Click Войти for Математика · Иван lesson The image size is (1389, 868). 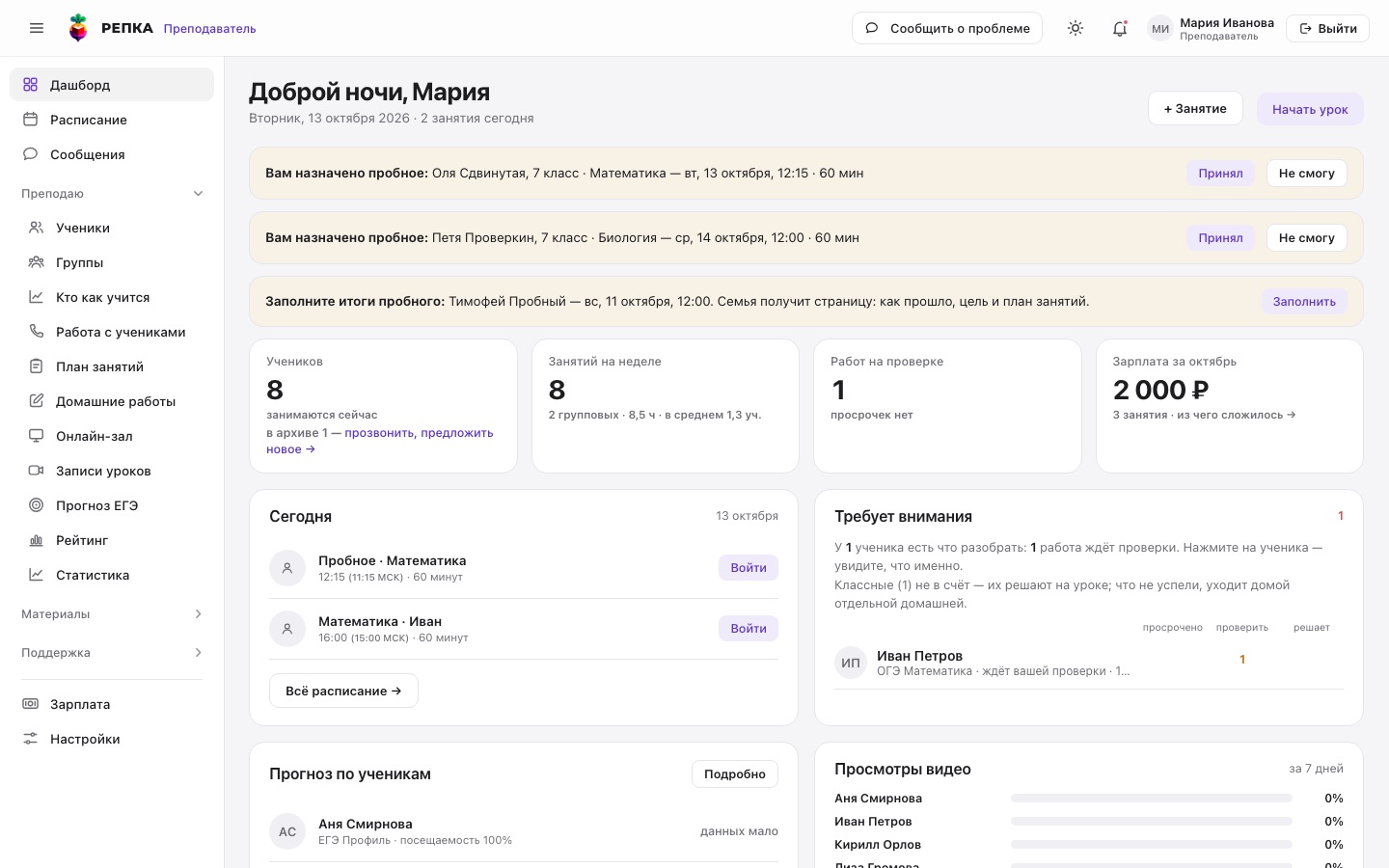tap(749, 629)
